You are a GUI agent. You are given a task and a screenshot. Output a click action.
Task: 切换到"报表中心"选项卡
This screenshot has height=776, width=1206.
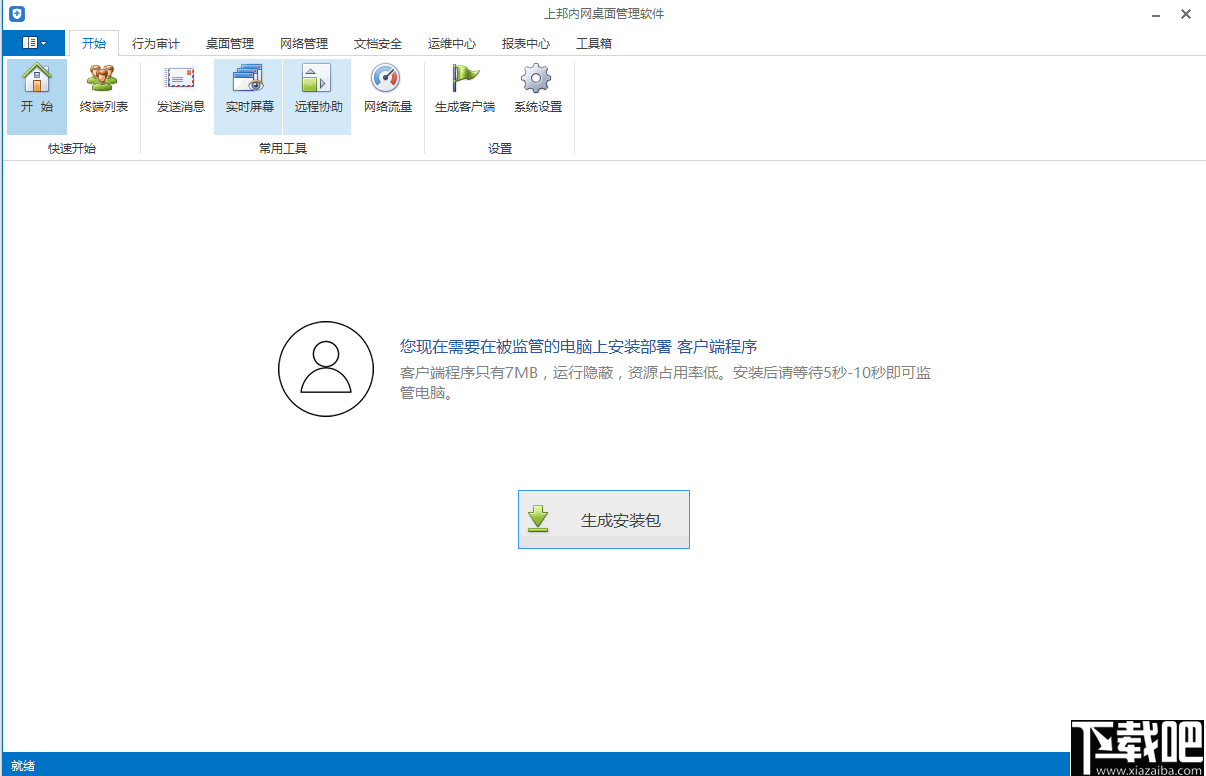524,43
